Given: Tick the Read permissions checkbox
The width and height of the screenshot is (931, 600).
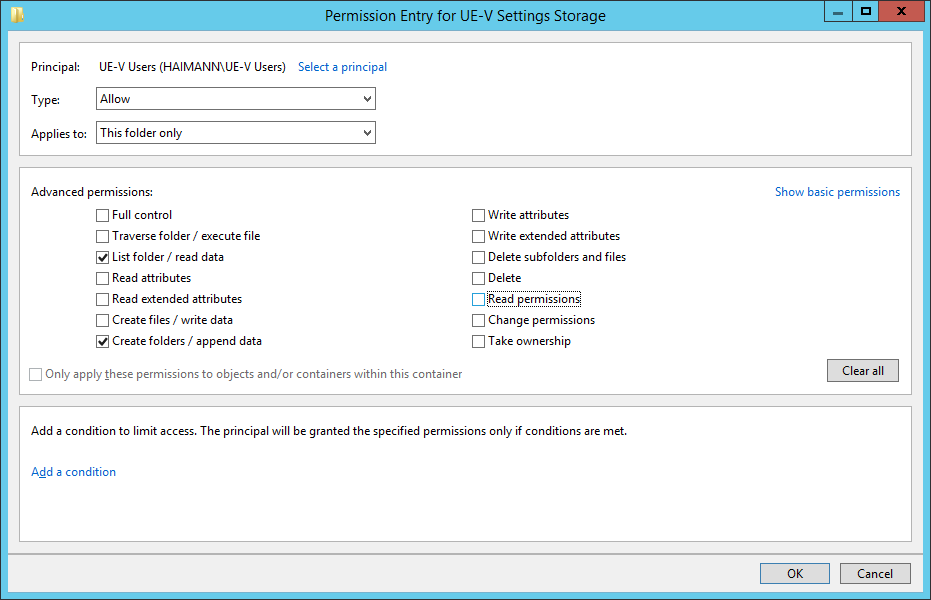Looking at the screenshot, I should (479, 300).
